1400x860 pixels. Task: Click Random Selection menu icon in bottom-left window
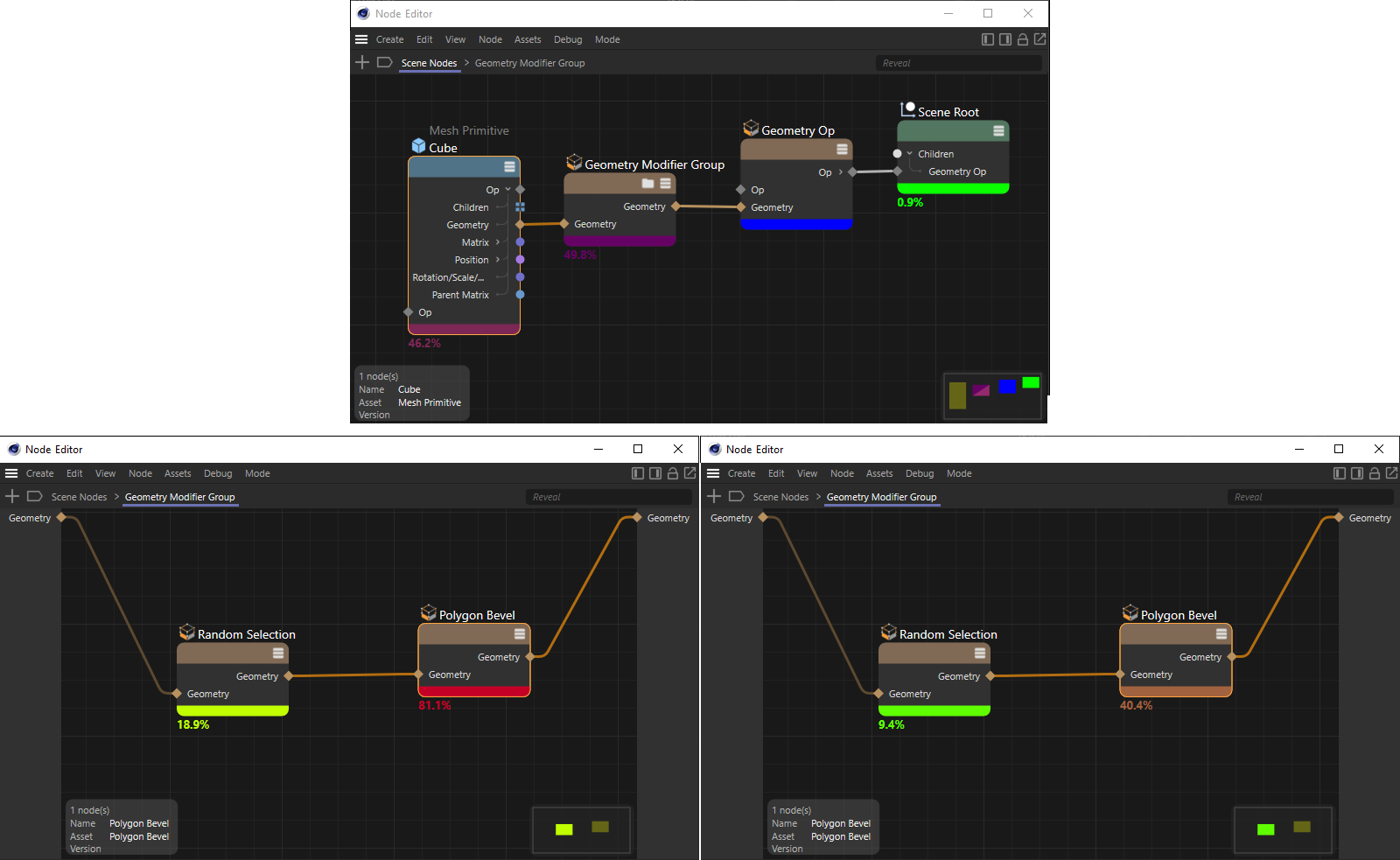point(278,654)
